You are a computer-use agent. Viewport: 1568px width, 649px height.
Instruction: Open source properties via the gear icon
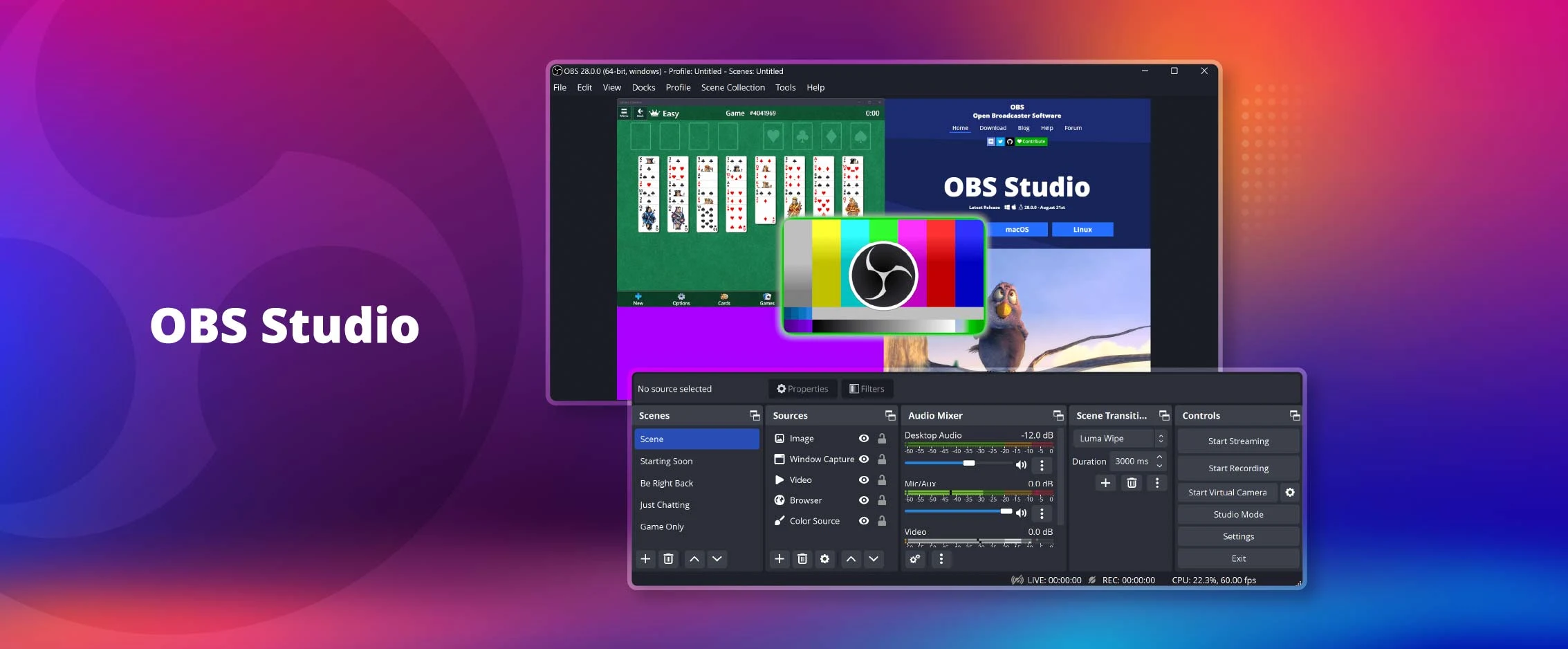coord(825,558)
